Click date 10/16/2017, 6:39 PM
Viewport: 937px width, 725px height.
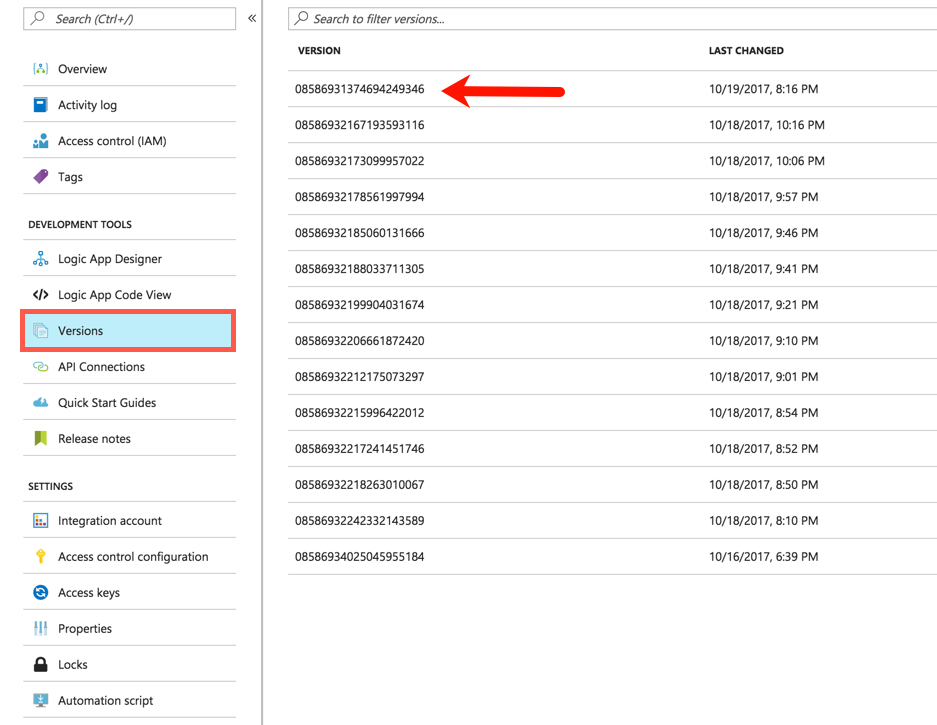763,556
